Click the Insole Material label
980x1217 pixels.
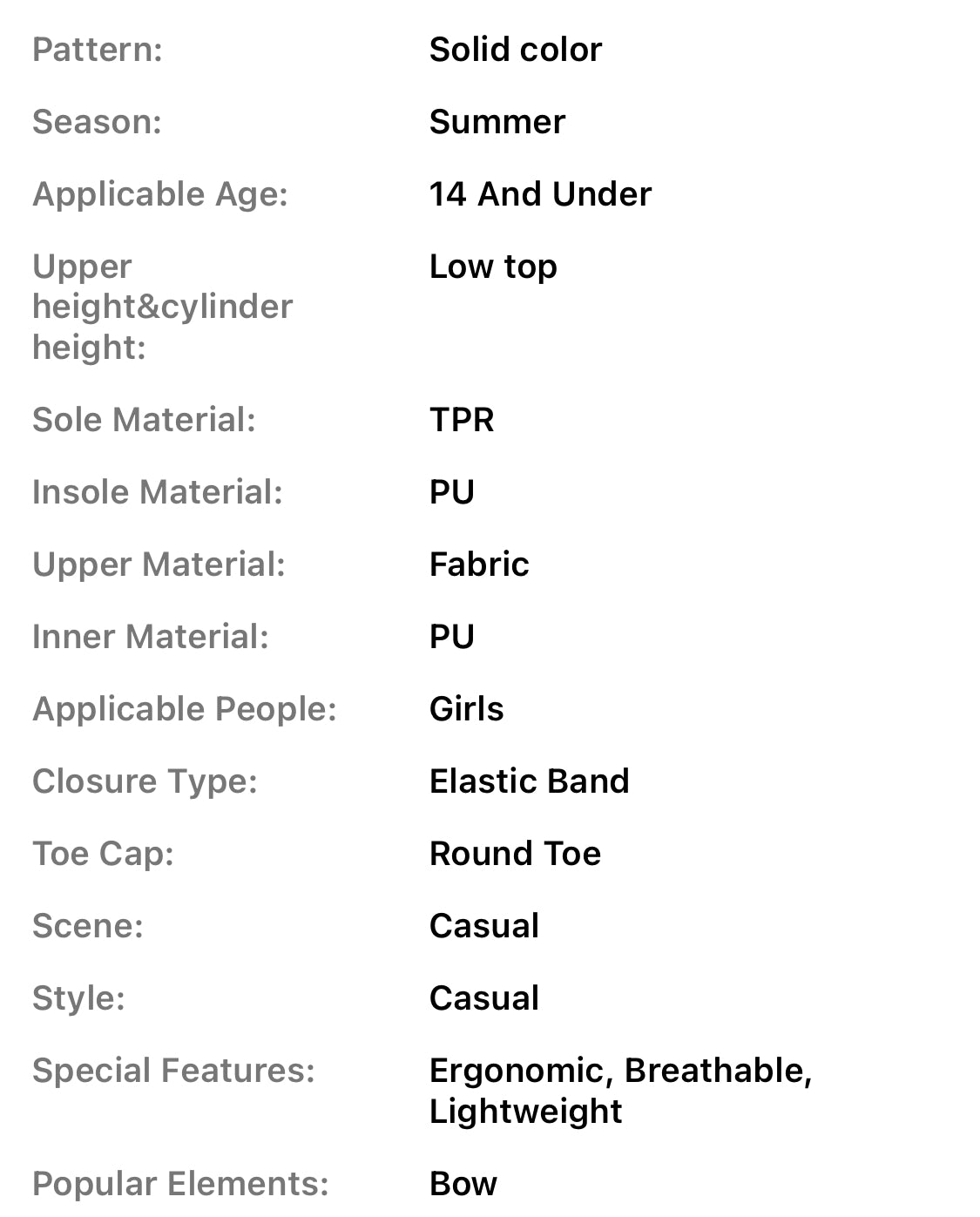(x=158, y=492)
